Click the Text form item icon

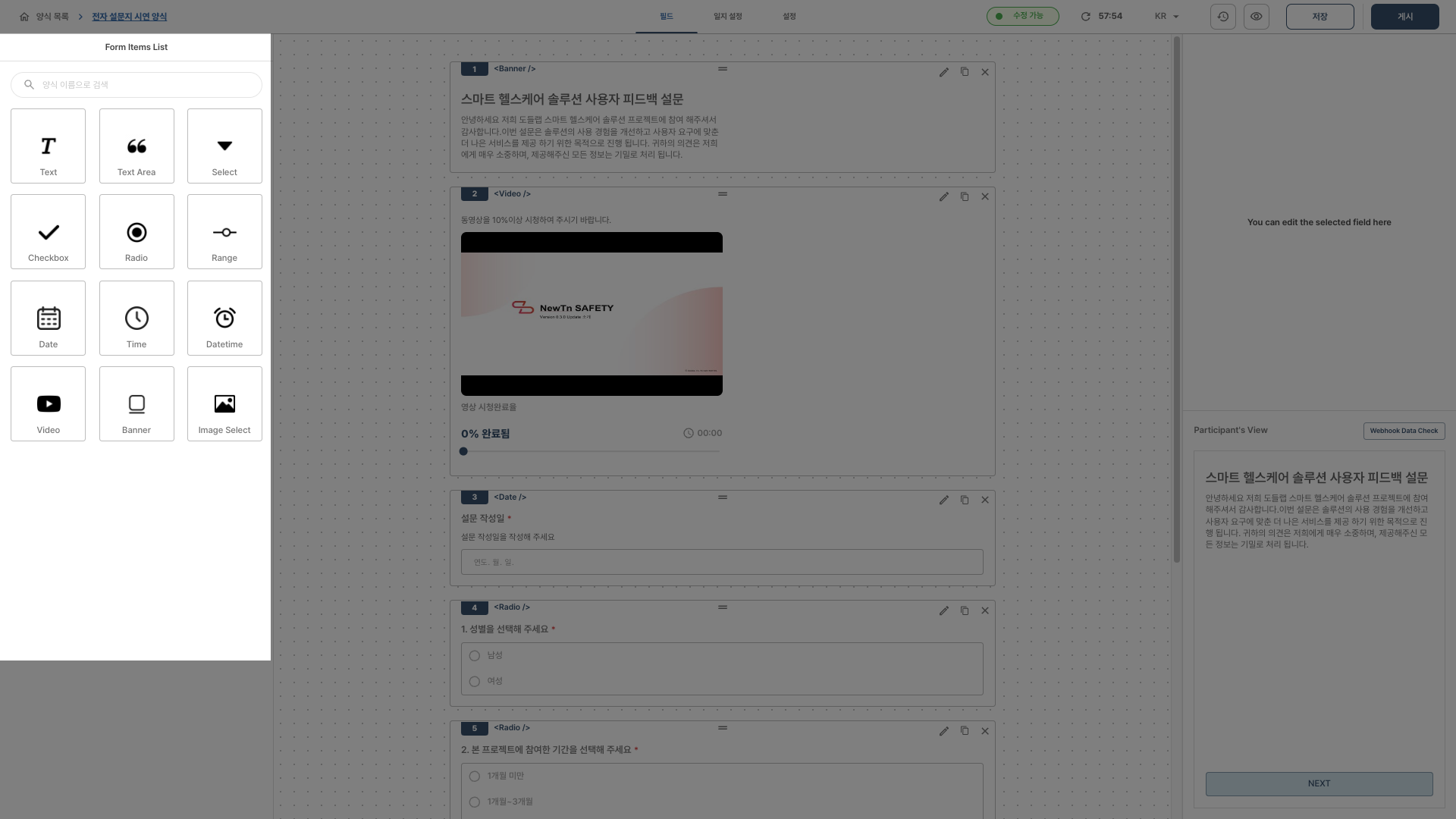pos(48,145)
